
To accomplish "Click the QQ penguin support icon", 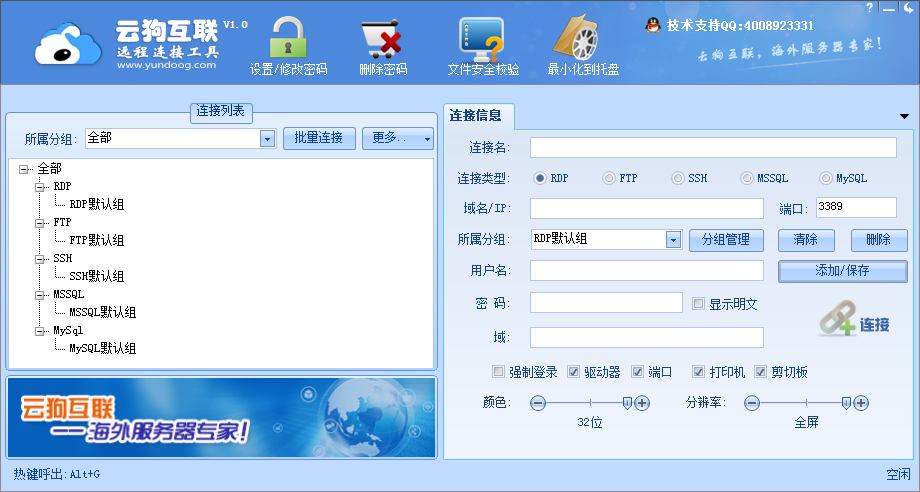I will (x=653, y=25).
